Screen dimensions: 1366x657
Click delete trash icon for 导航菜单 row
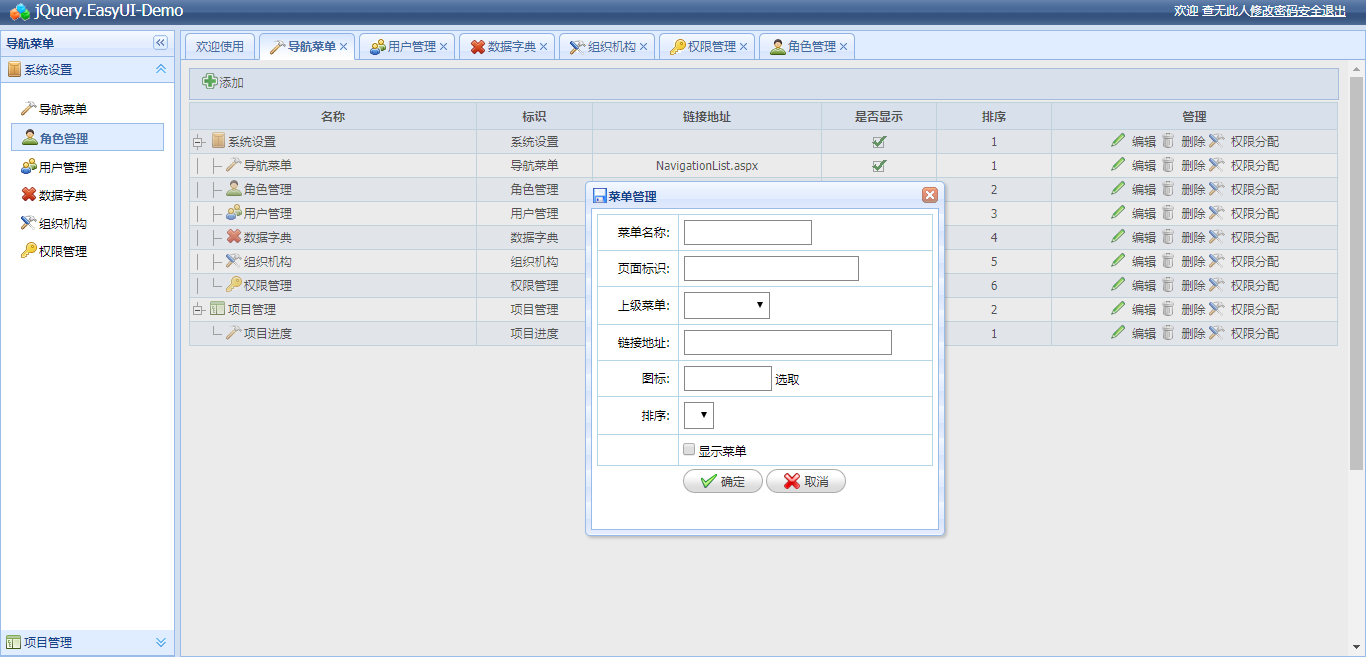tap(1167, 165)
